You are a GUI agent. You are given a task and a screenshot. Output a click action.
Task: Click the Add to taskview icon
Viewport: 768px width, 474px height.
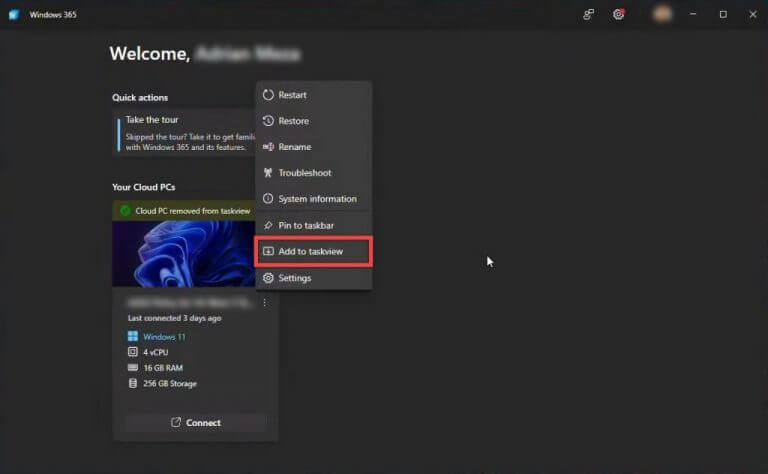point(268,251)
